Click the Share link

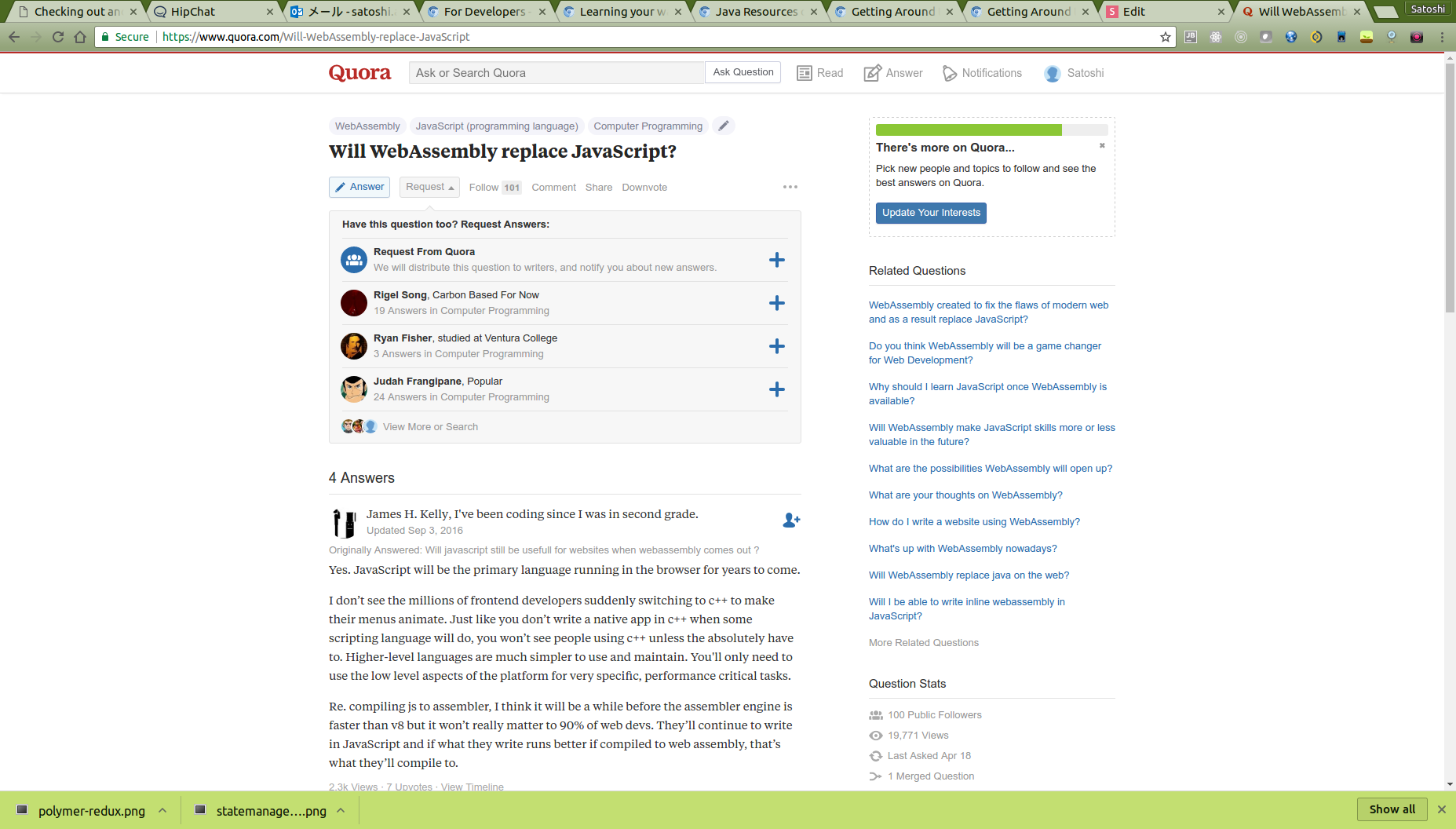pyautogui.click(x=599, y=188)
